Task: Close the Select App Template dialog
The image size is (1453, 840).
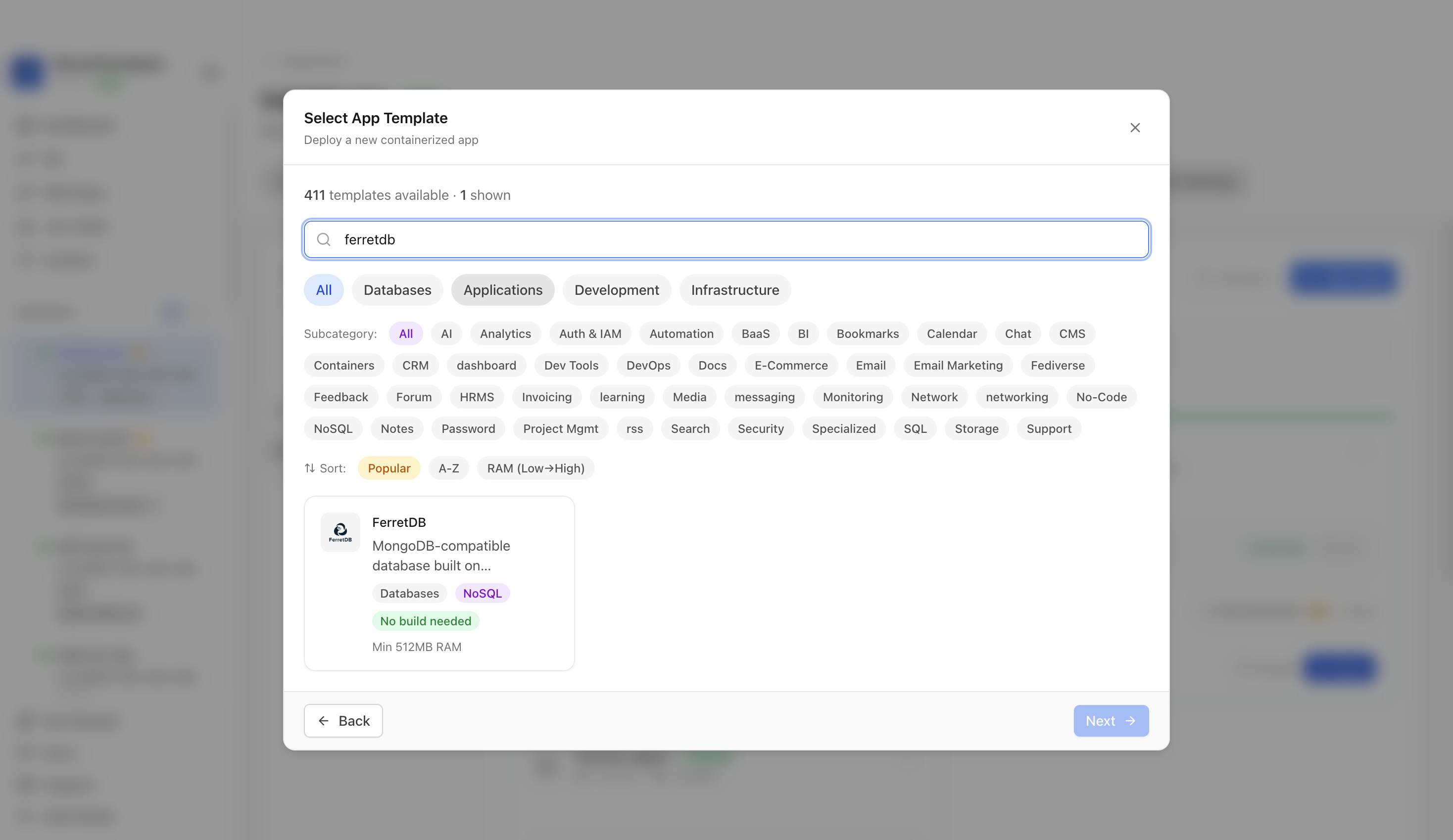Action: [x=1135, y=128]
